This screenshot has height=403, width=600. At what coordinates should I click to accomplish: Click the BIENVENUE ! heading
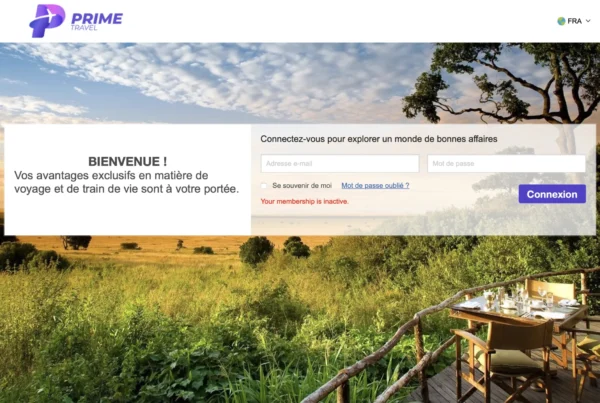127,162
